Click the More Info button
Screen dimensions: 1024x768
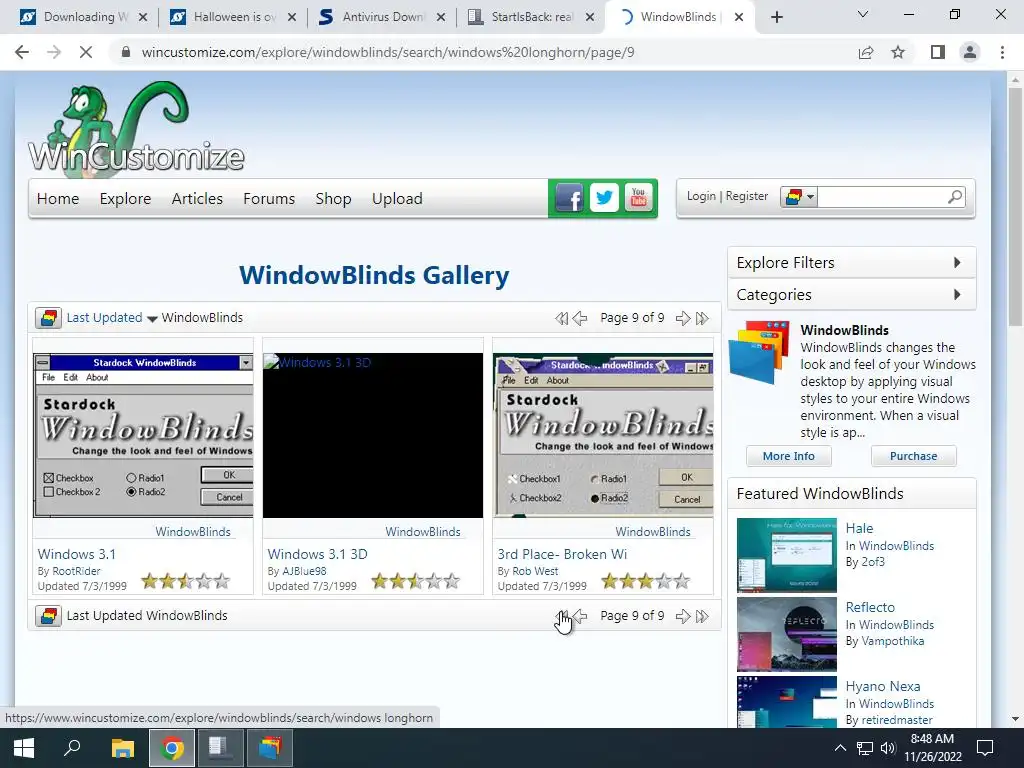(789, 456)
